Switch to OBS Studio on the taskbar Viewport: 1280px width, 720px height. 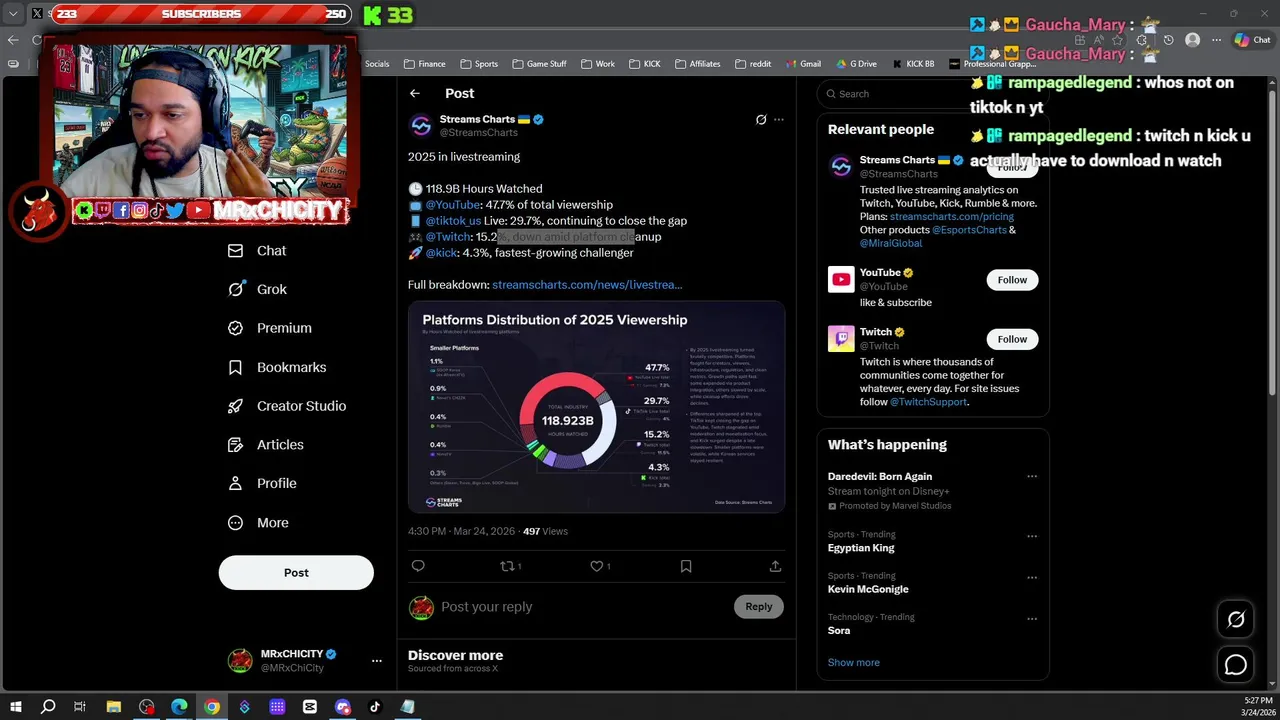[147, 707]
